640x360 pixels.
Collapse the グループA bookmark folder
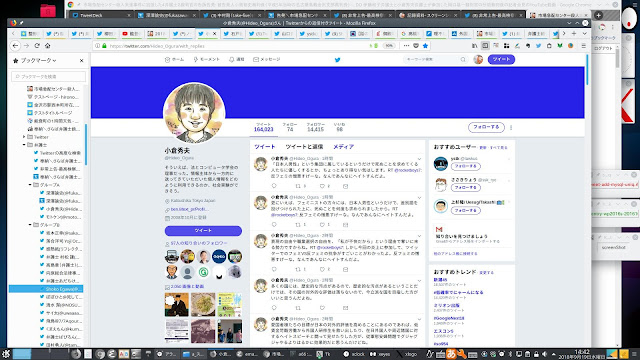pos(30,185)
